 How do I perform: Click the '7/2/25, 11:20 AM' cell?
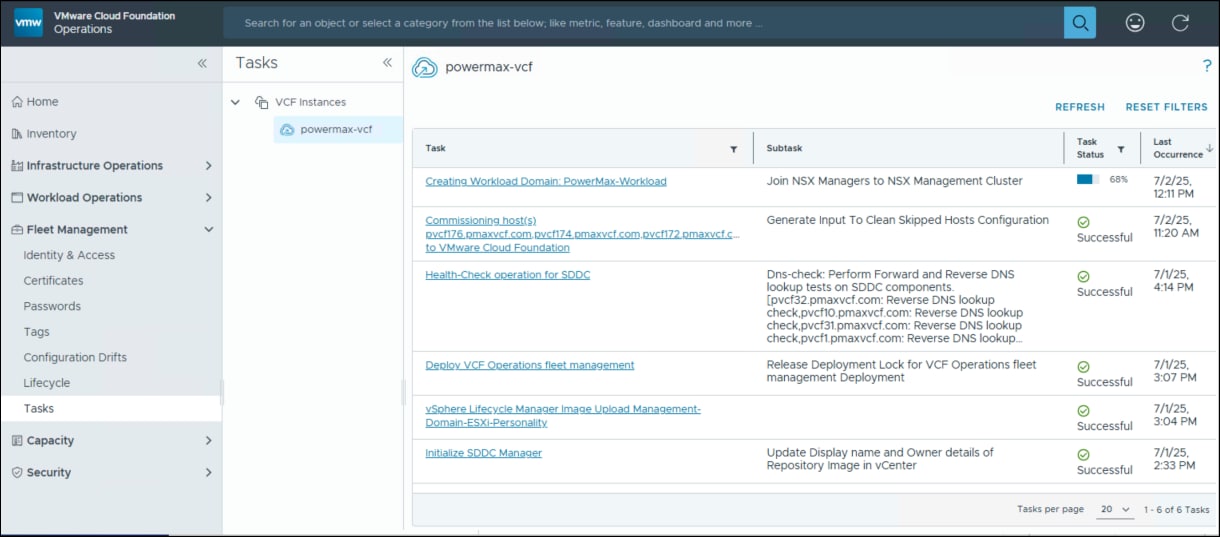coord(1176,227)
